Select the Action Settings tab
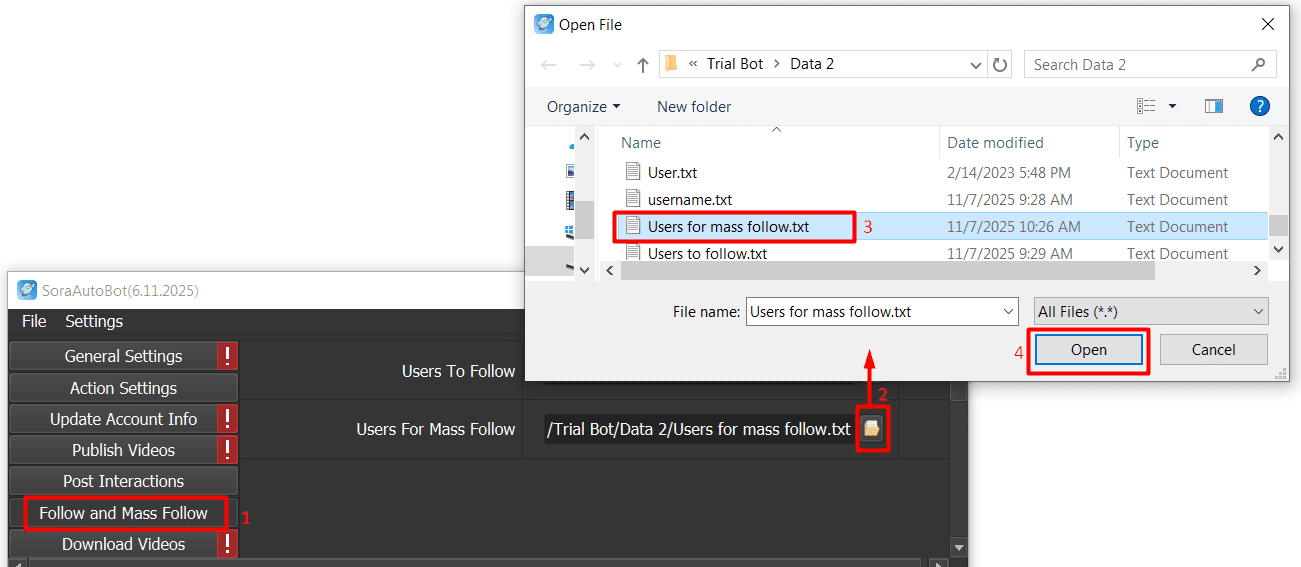 click(x=123, y=388)
